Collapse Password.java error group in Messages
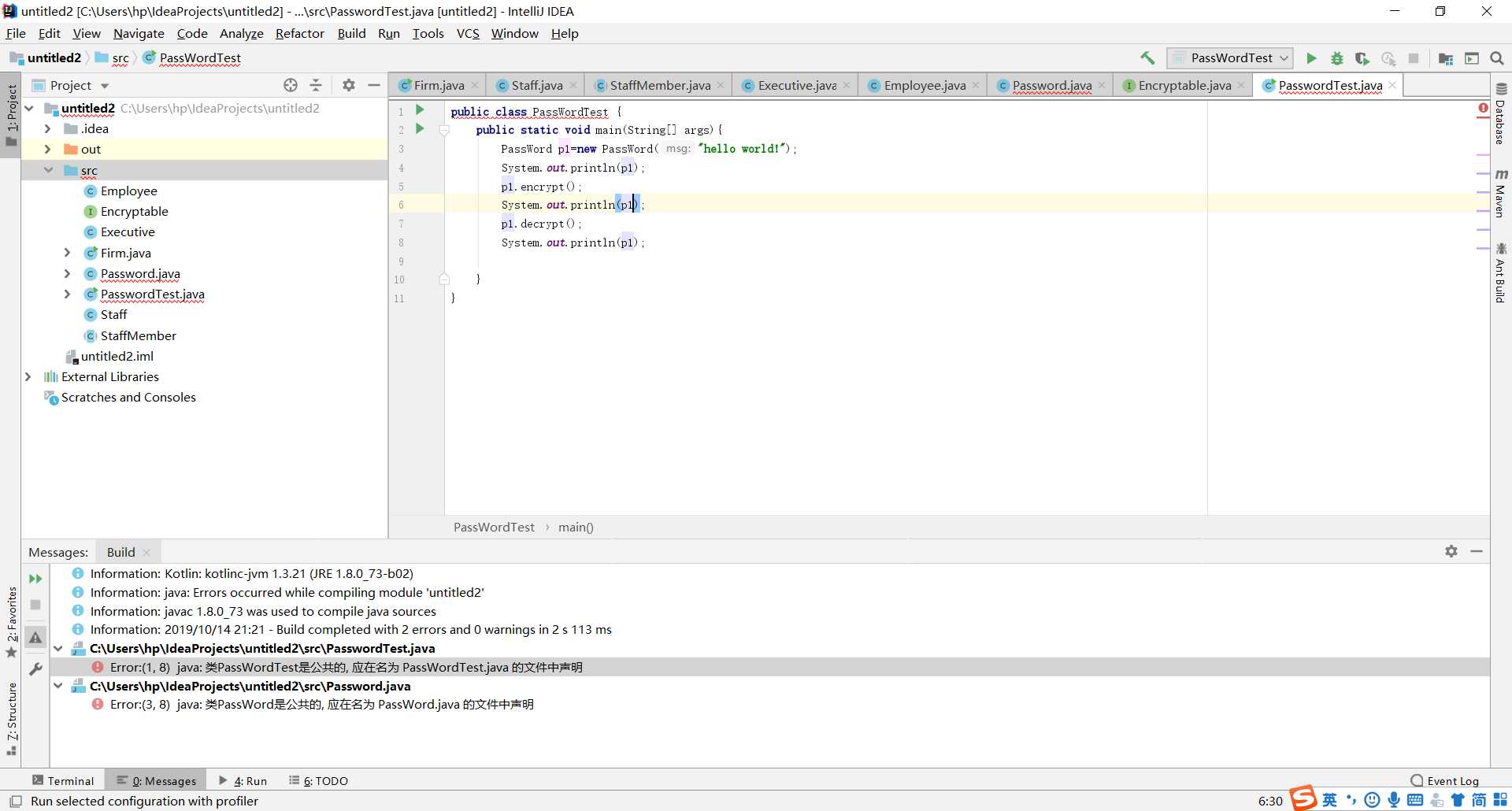The width and height of the screenshot is (1512, 811). point(58,686)
